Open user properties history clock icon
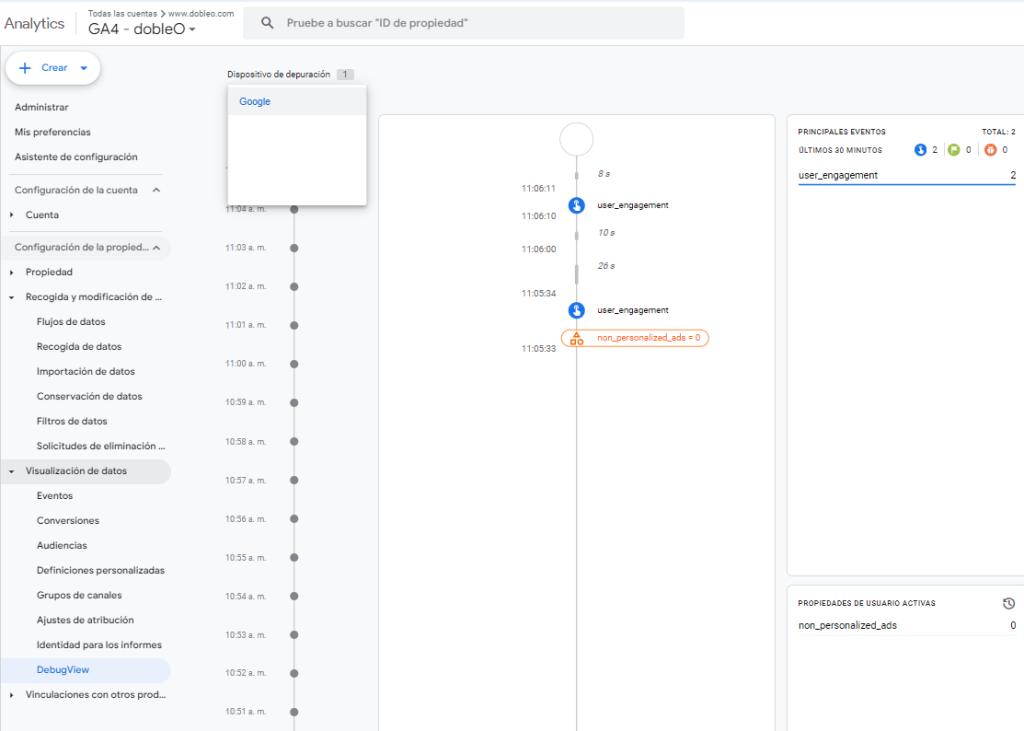Viewport: 1024px width, 731px height. (x=1009, y=603)
